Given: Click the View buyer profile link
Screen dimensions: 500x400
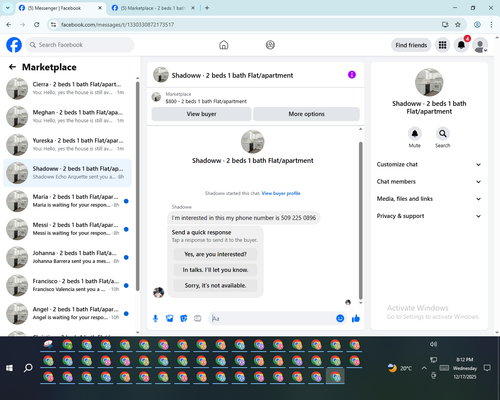Looking at the screenshot, I should point(281,193).
